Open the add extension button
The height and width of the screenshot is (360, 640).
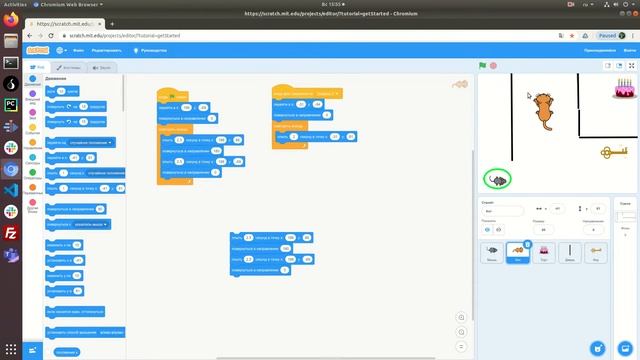33,350
